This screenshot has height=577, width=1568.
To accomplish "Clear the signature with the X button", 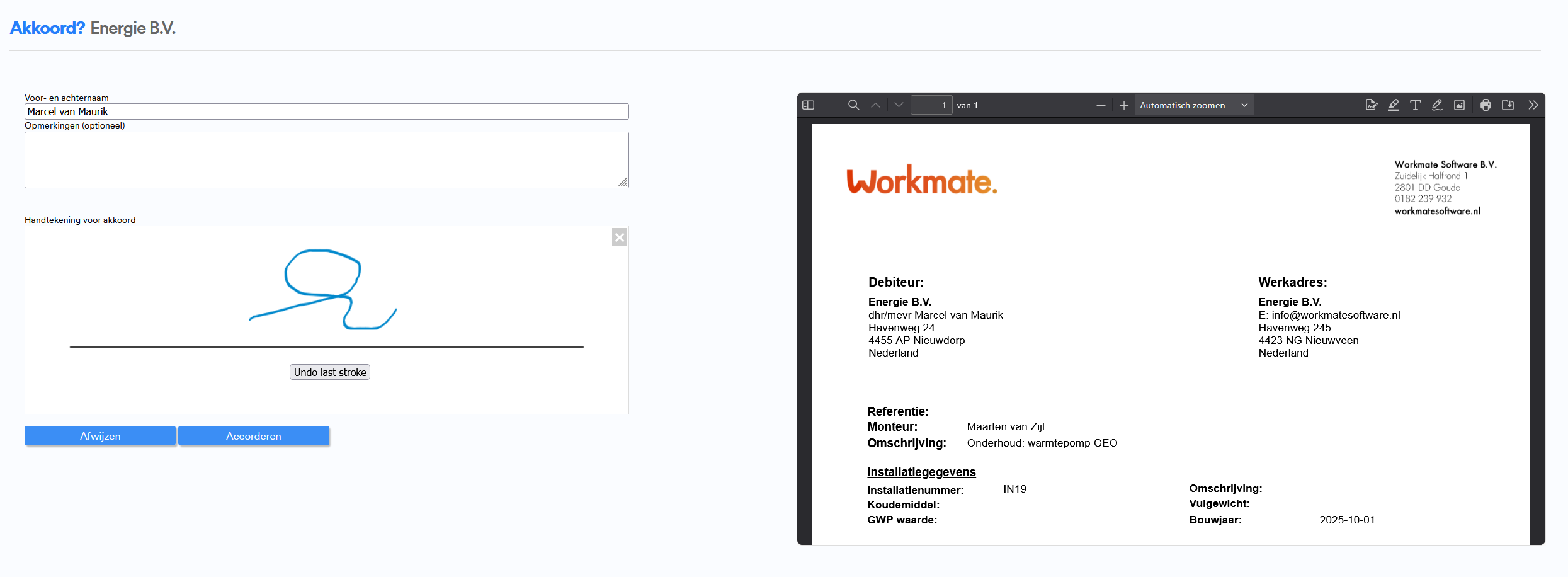I will coord(619,237).
